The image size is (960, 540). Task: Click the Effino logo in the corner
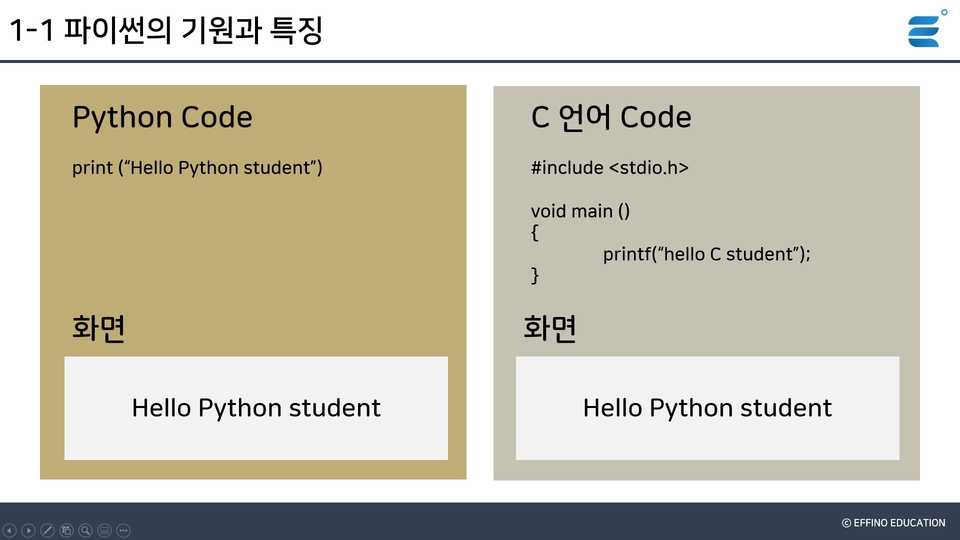[926, 28]
